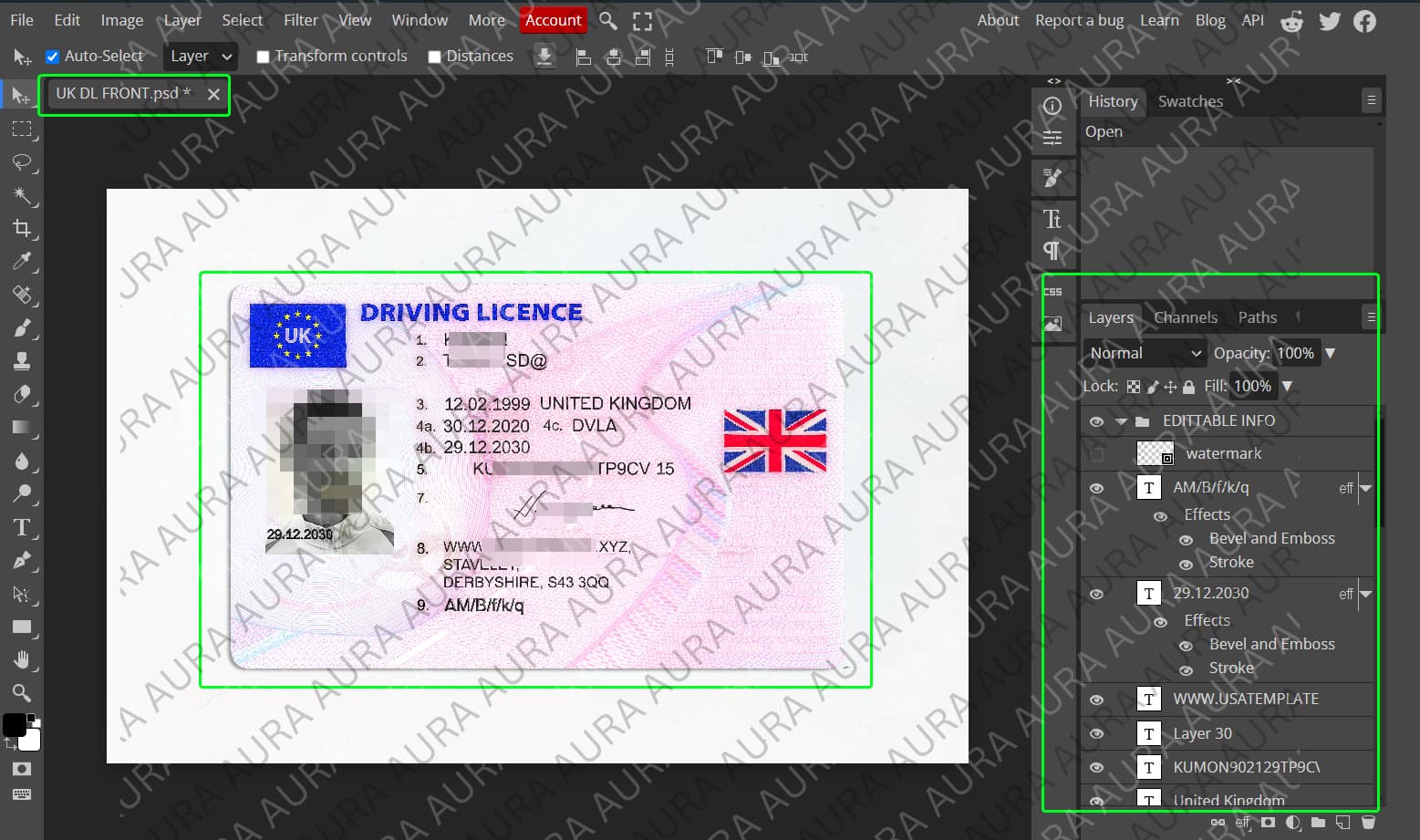
Task: Delete layer with the trash icon
Action: [1367, 823]
